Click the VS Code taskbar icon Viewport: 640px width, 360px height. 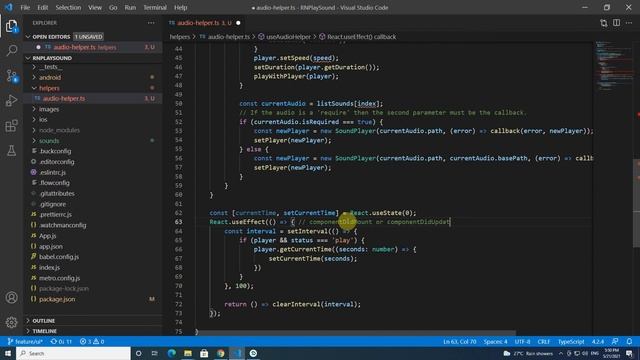pyautogui.click(x=237, y=353)
